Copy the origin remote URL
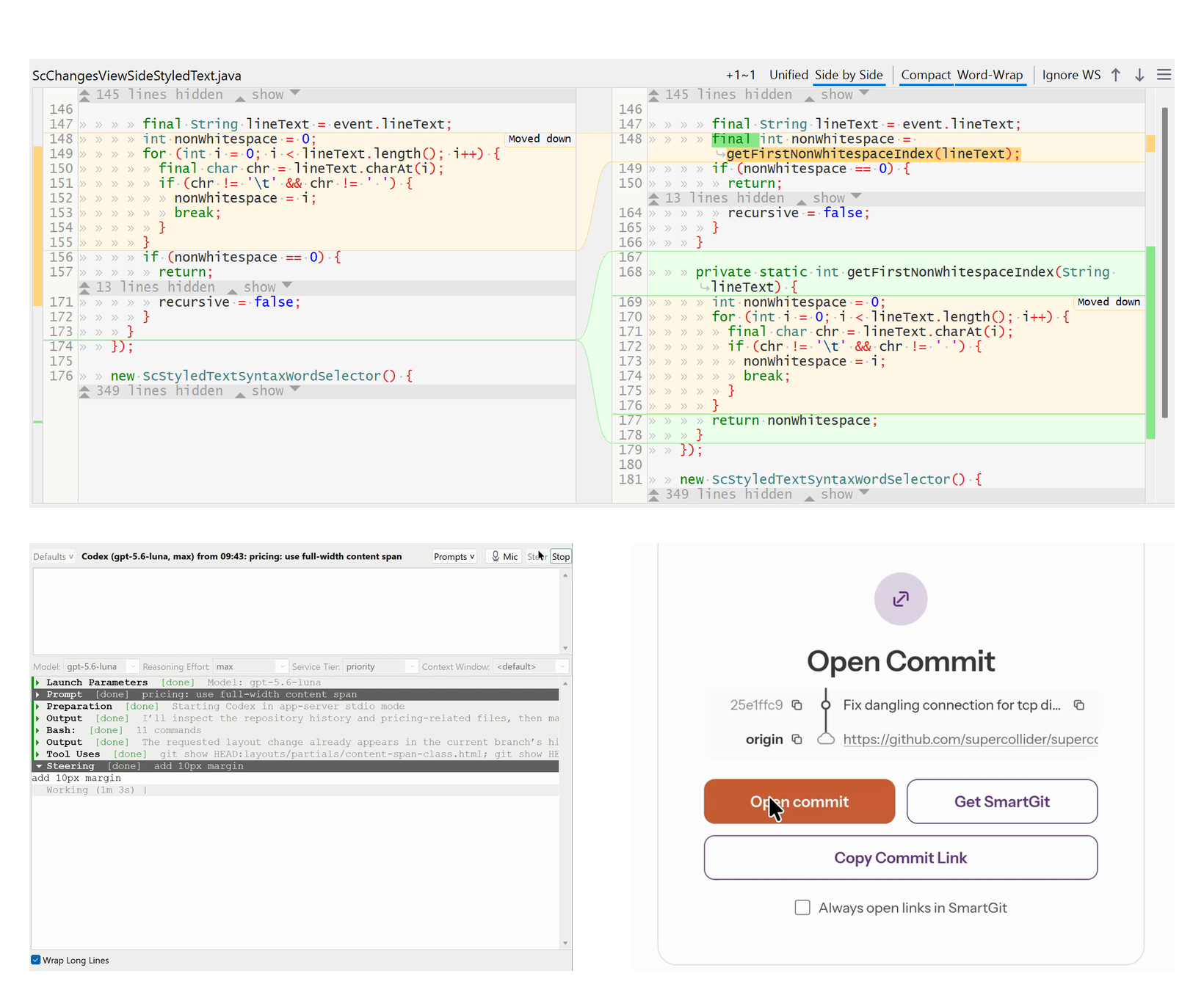1204x998 pixels. click(x=797, y=739)
